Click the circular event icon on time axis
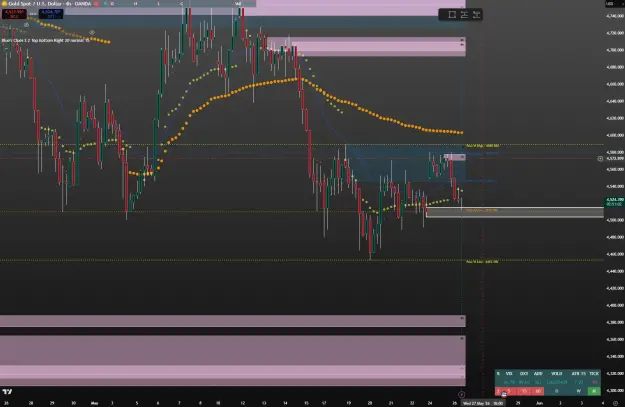Image resolution: width=625 pixels, height=407 pixels. (462, 395)
